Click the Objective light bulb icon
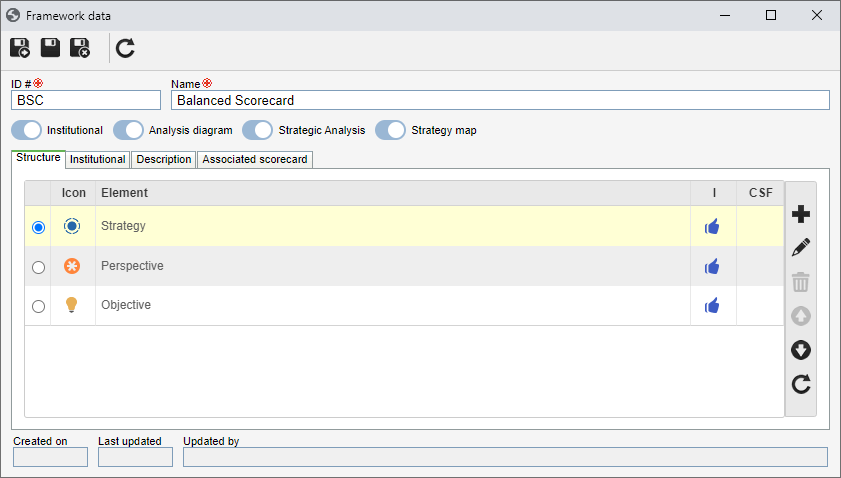This screenshot has width=841, height=478. (71, 305)
